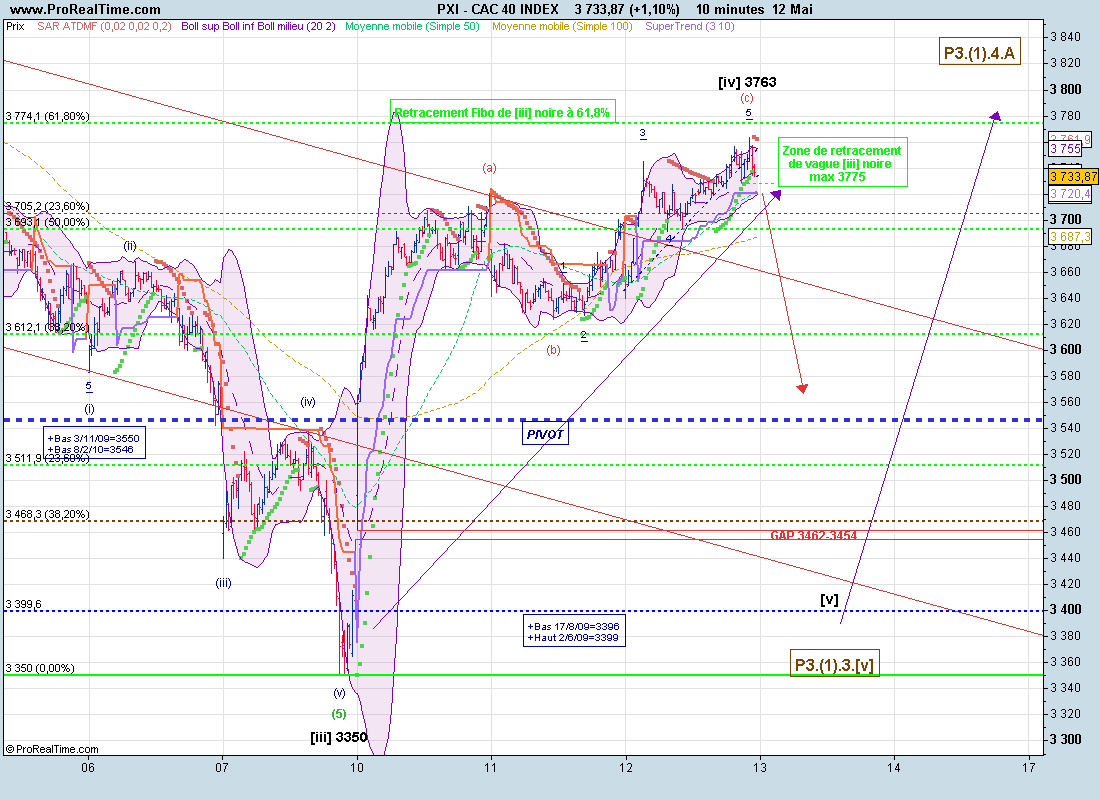This screenshot has width=1100, height=800.
Task: Click the date '13' on the time axis
Action: click(x=760, y=768)
